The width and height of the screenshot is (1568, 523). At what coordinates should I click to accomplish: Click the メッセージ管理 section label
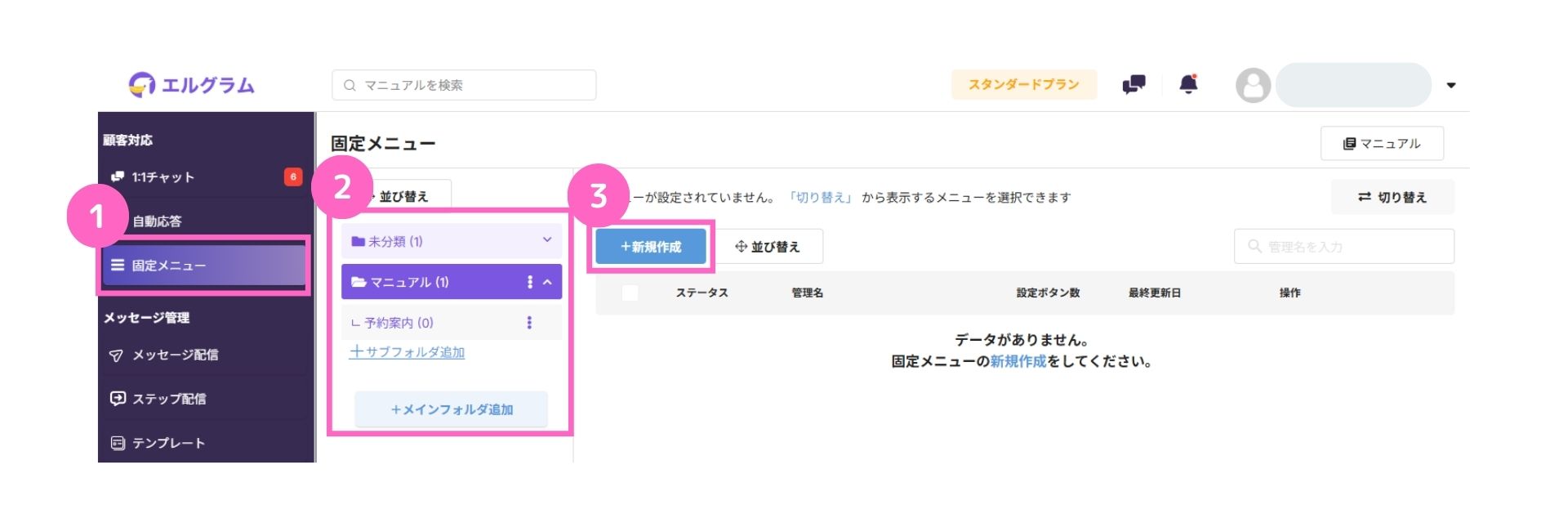147,317
